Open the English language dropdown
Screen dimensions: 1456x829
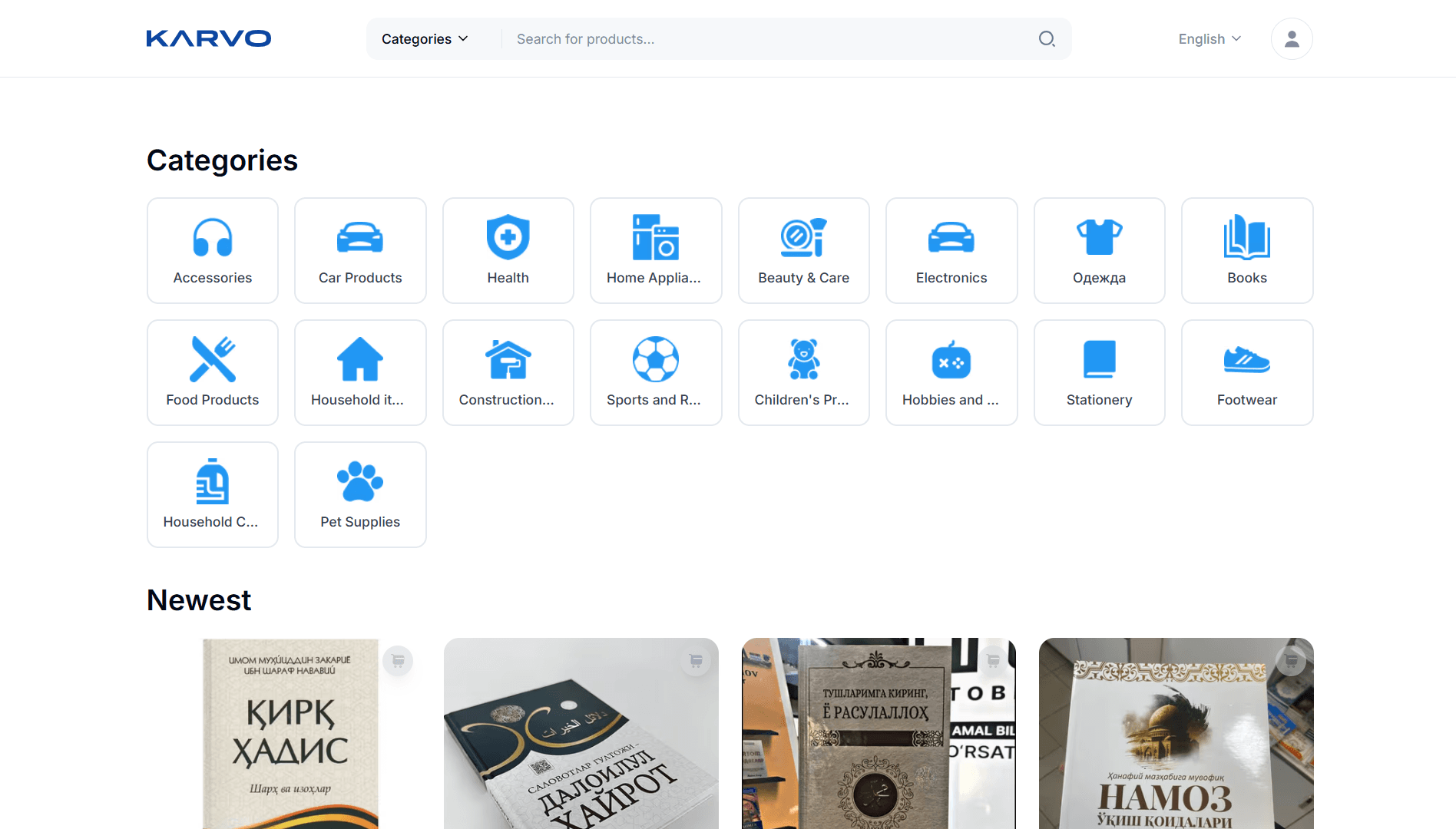tap(1208, 38)
